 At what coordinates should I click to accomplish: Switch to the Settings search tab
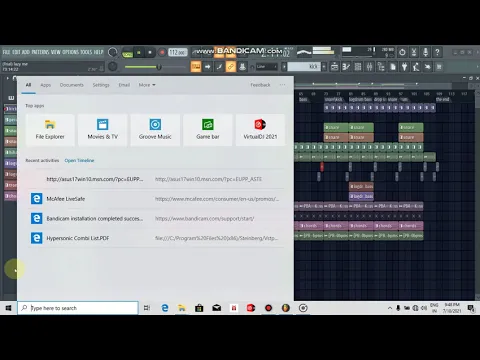coord(101,85)
